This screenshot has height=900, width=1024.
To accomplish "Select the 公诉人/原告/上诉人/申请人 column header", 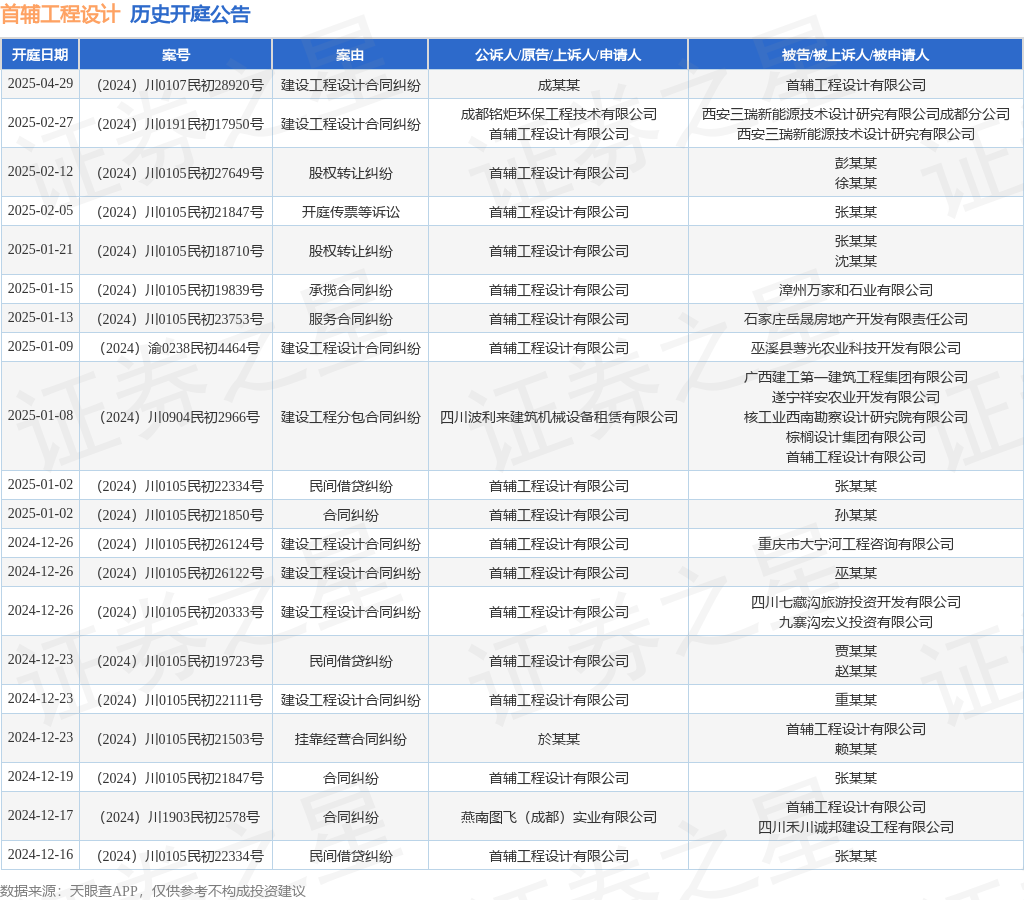I will pos(558,55).
